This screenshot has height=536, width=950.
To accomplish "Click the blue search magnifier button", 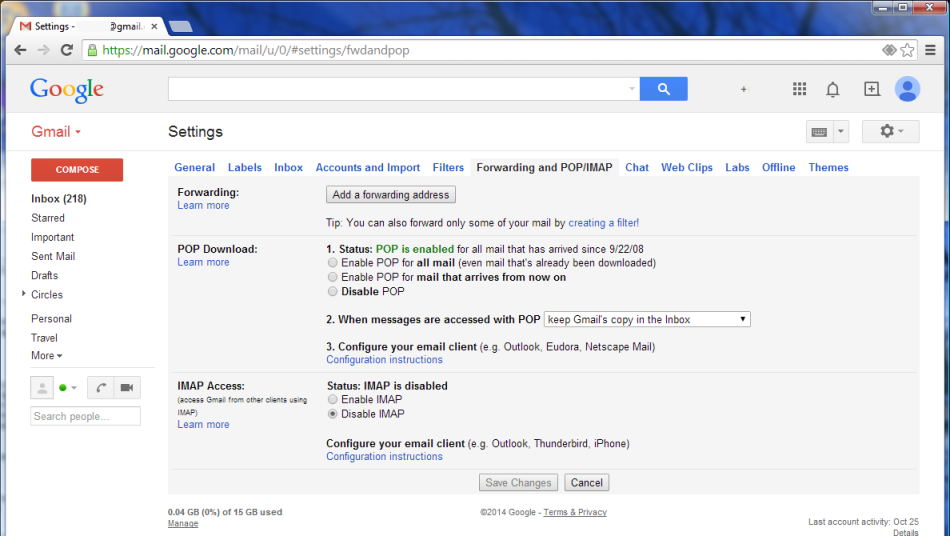I will [663, 89].
